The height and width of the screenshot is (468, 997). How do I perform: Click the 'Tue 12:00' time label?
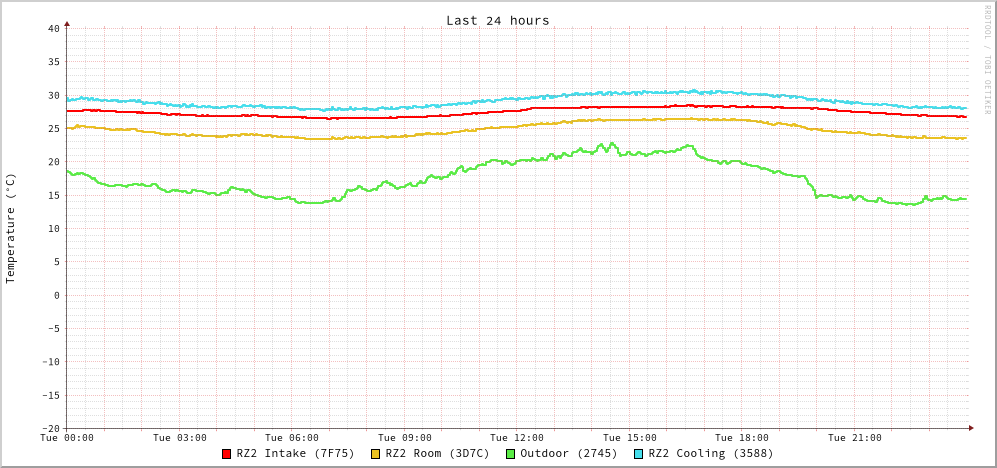[x=517, y=437]
